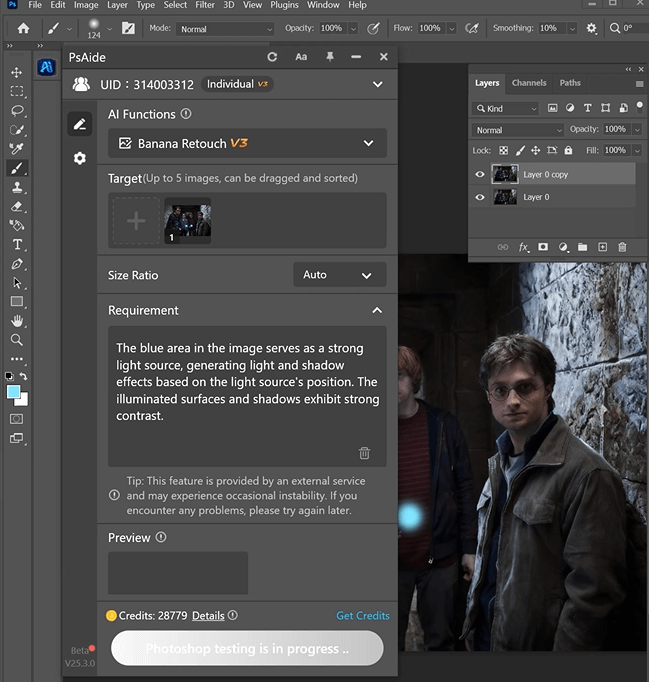Select the Eraser tool
This screenshot has height=682, width=649.
pyautogui.click(x=17, y=207)
